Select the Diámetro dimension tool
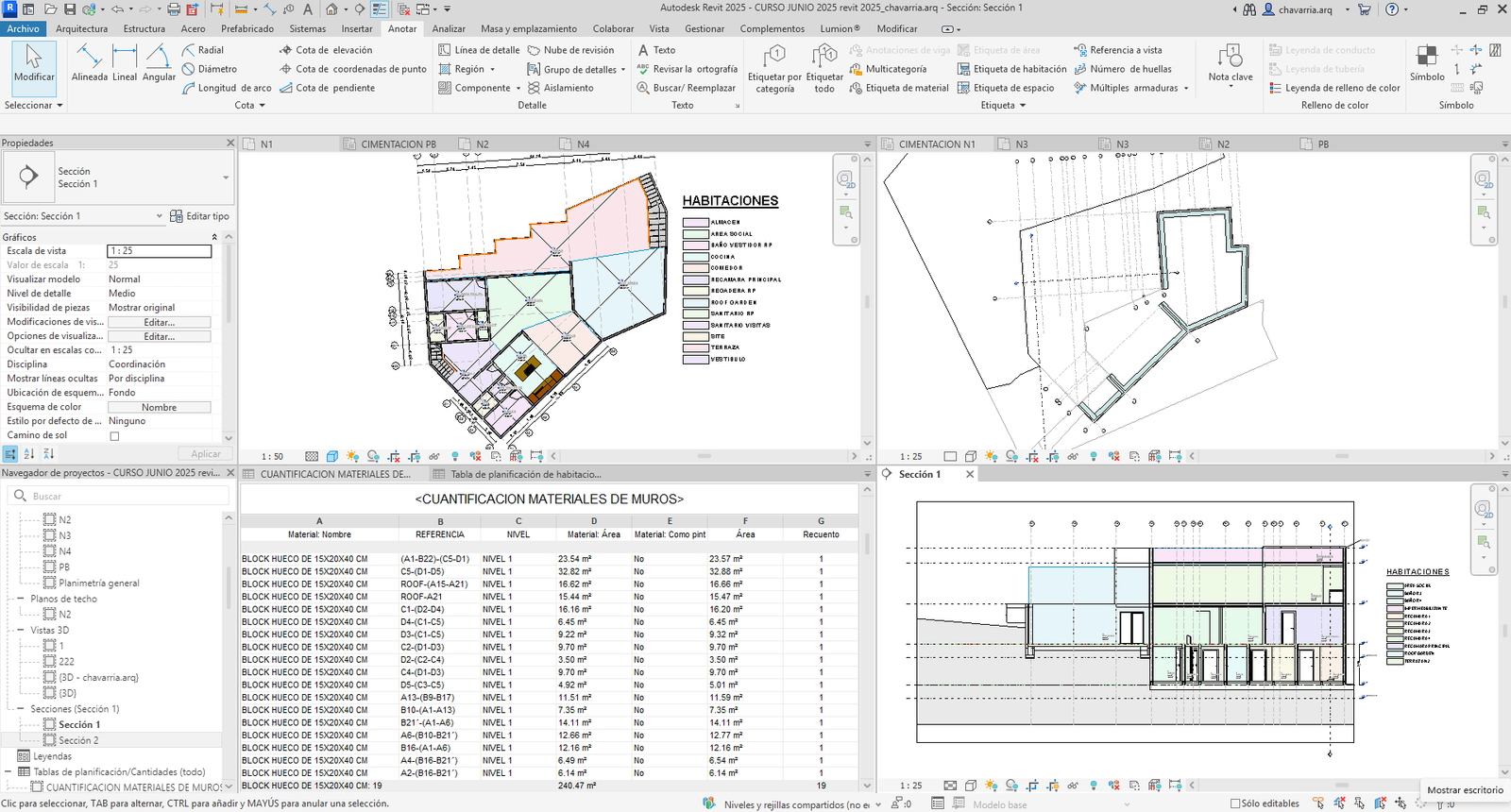This screenshot has height=812, width=1511. pos(210,69)
